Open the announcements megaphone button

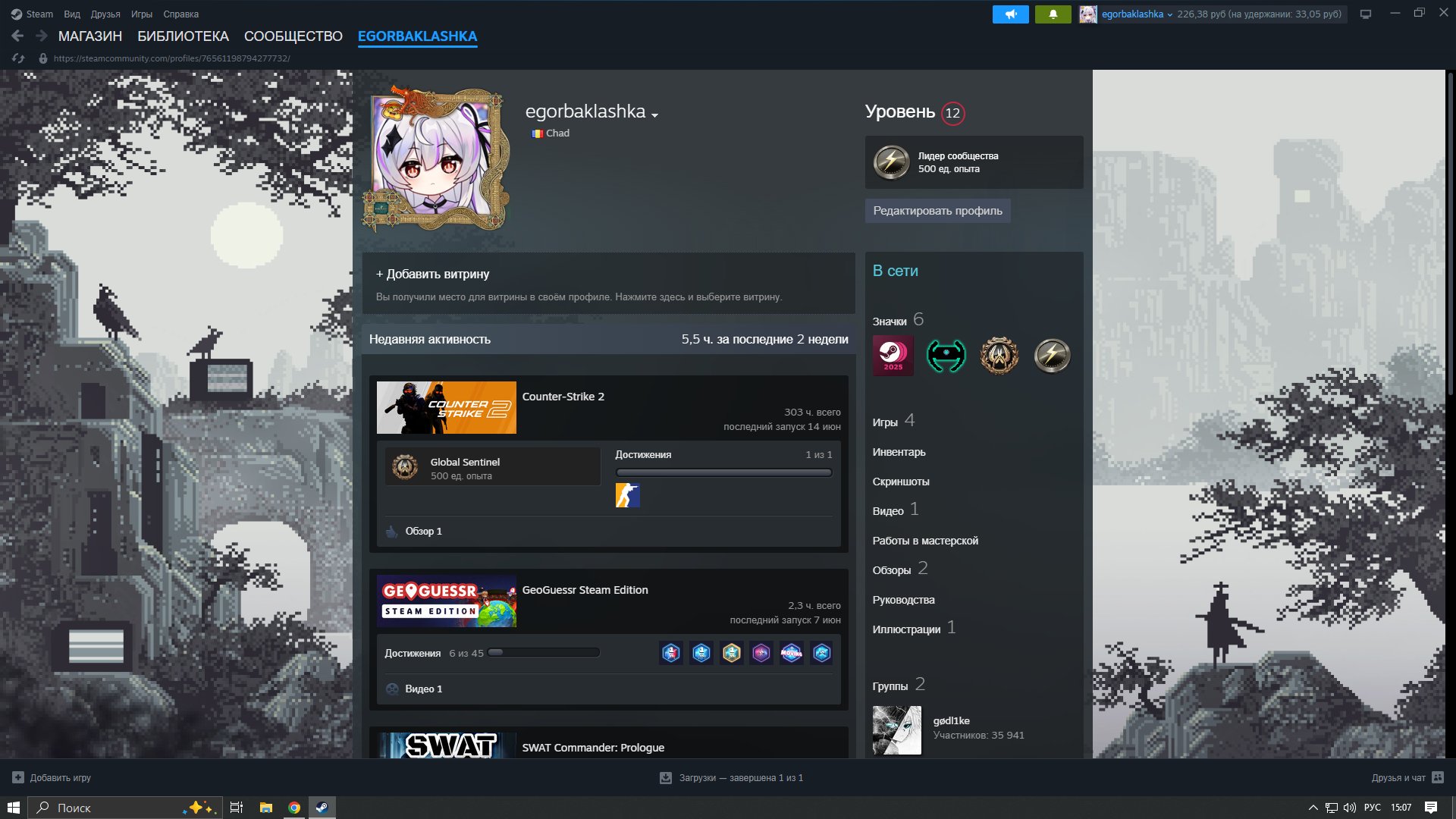(1010, 14)
